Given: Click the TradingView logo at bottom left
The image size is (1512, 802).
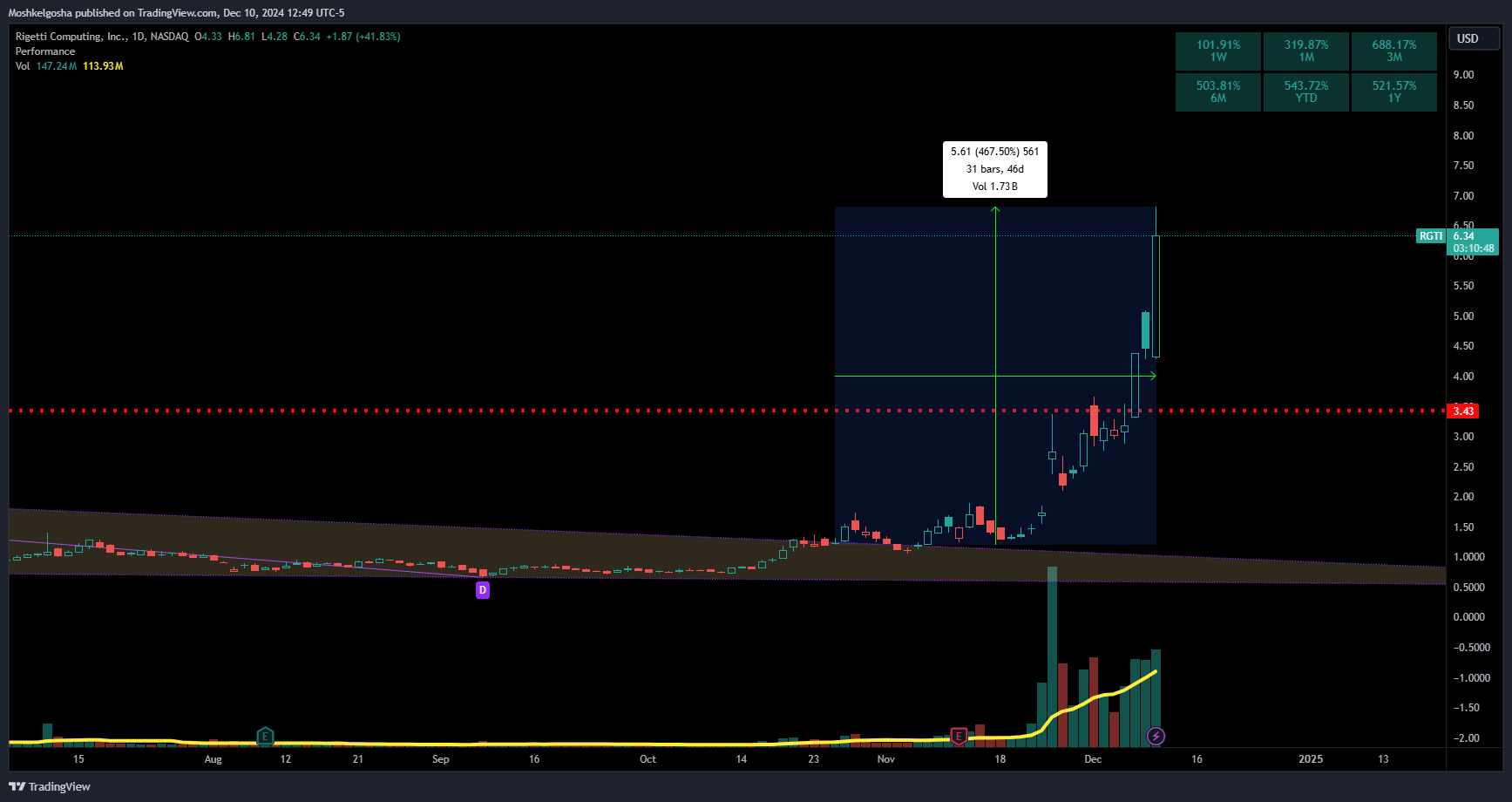Looking at the screenshot, I should 50,786.
